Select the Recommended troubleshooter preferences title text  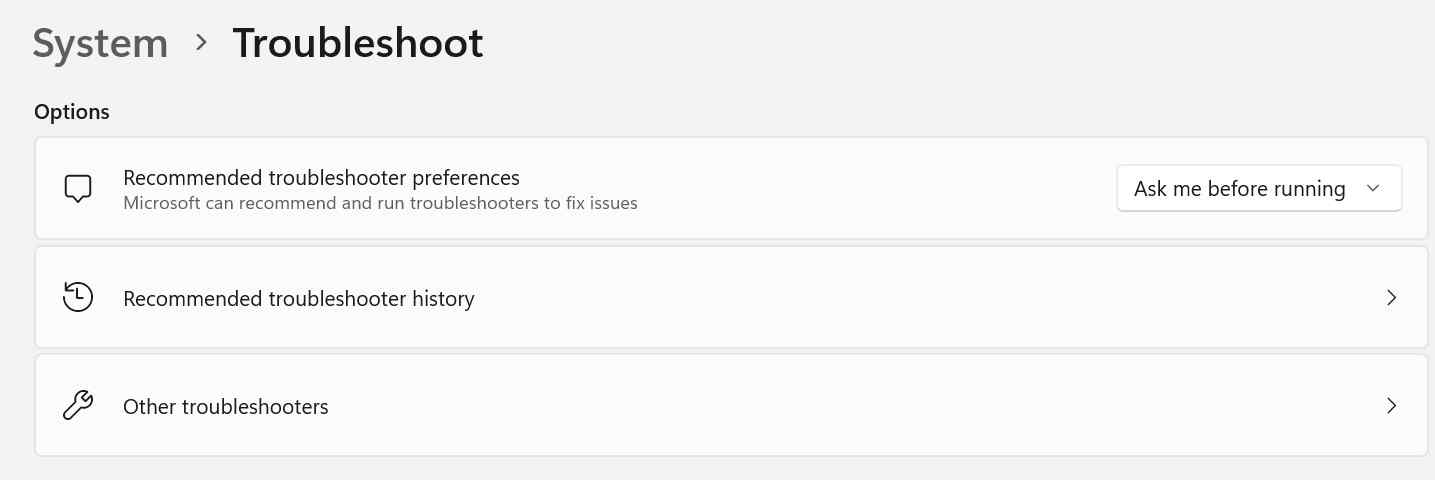point(321,178)
